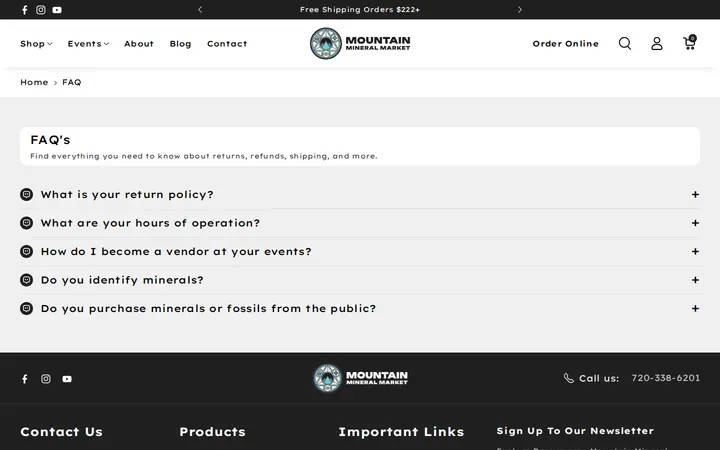Image resolution: width=720 pixels, height=450 pixels.
Task: Open the Events dropdown menu
Action: [88, 44]
